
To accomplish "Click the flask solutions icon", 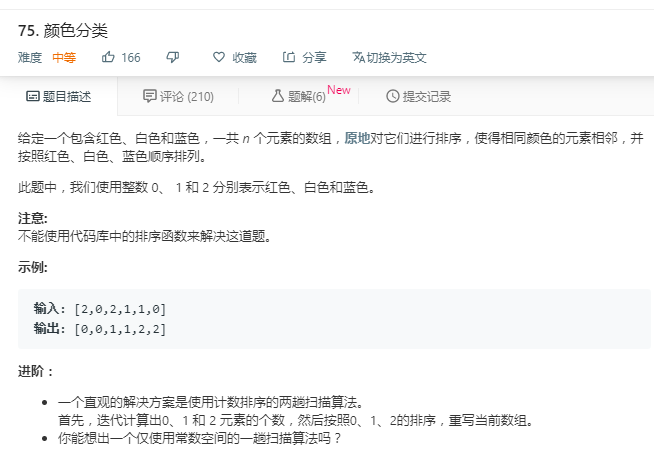I will point(278,96).
